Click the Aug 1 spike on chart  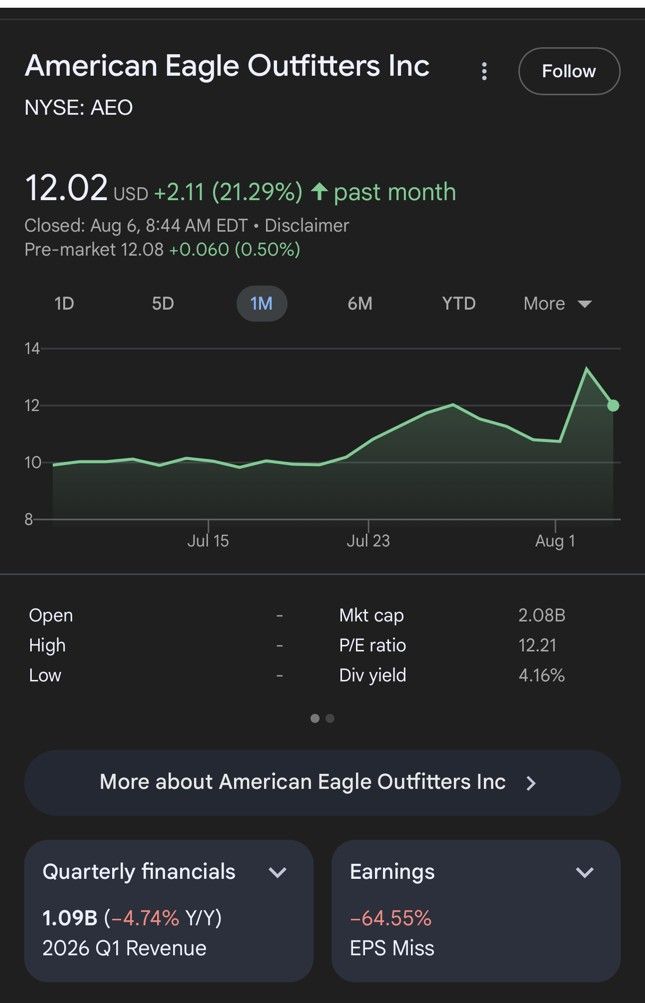coord(586,368)
